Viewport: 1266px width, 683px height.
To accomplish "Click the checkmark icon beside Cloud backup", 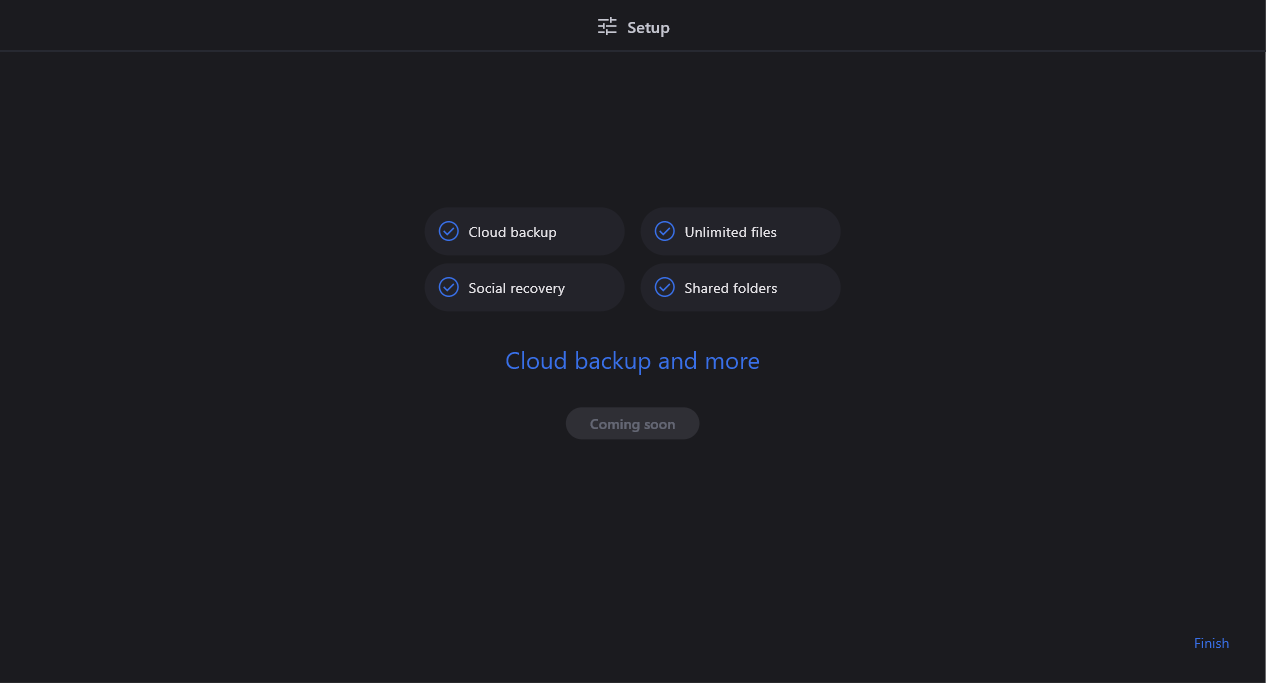I will click(x=449, y=231).
